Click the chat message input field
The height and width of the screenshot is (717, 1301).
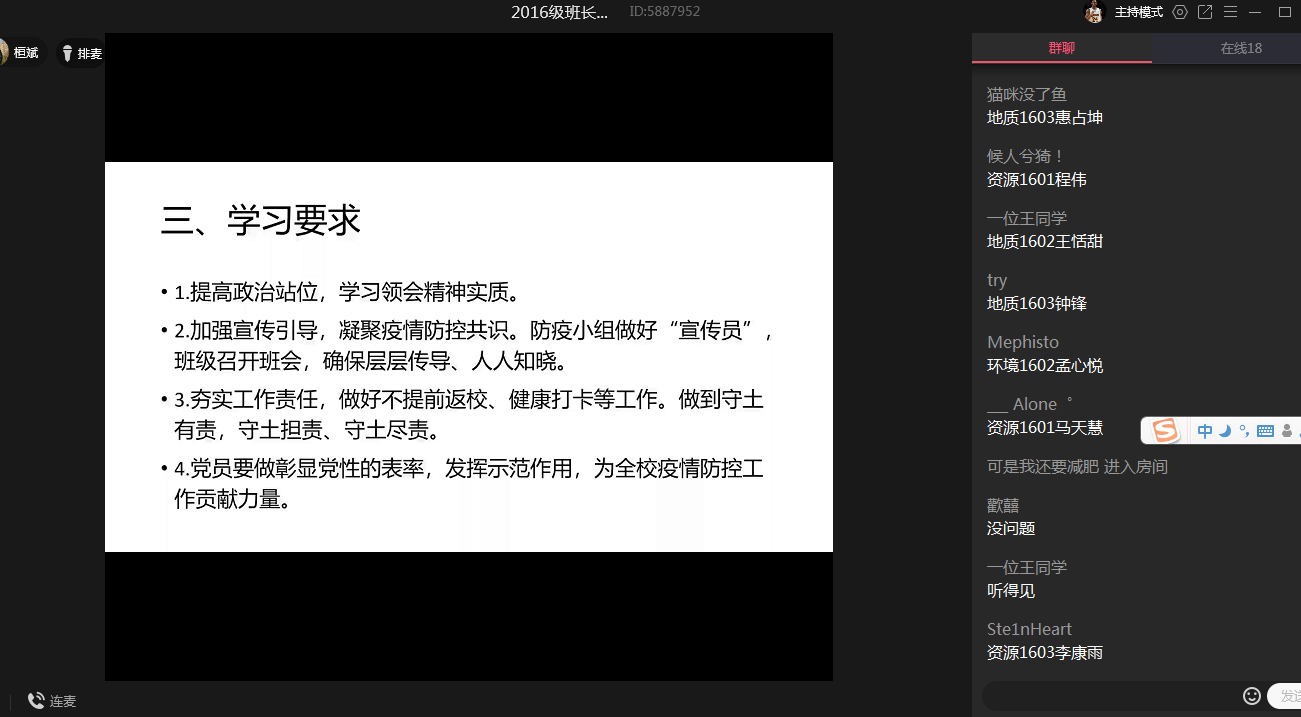pos(1110,695)
